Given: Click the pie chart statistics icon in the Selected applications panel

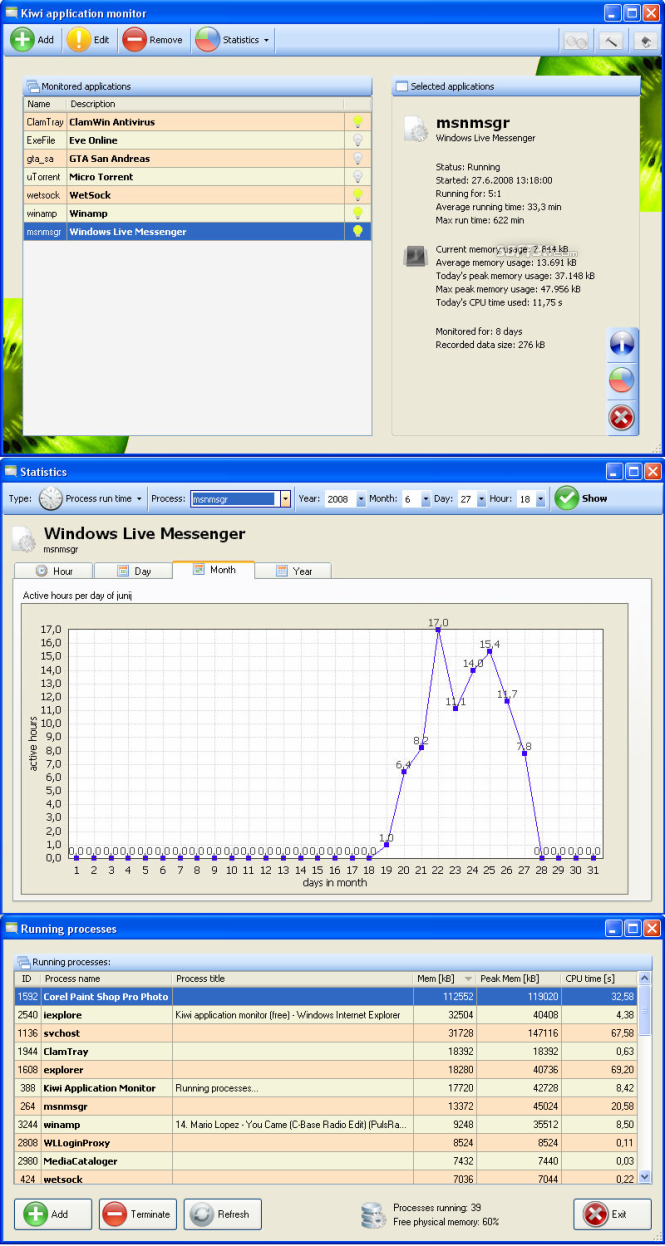Looking at the screenshot, I should [x=622, y=380].
